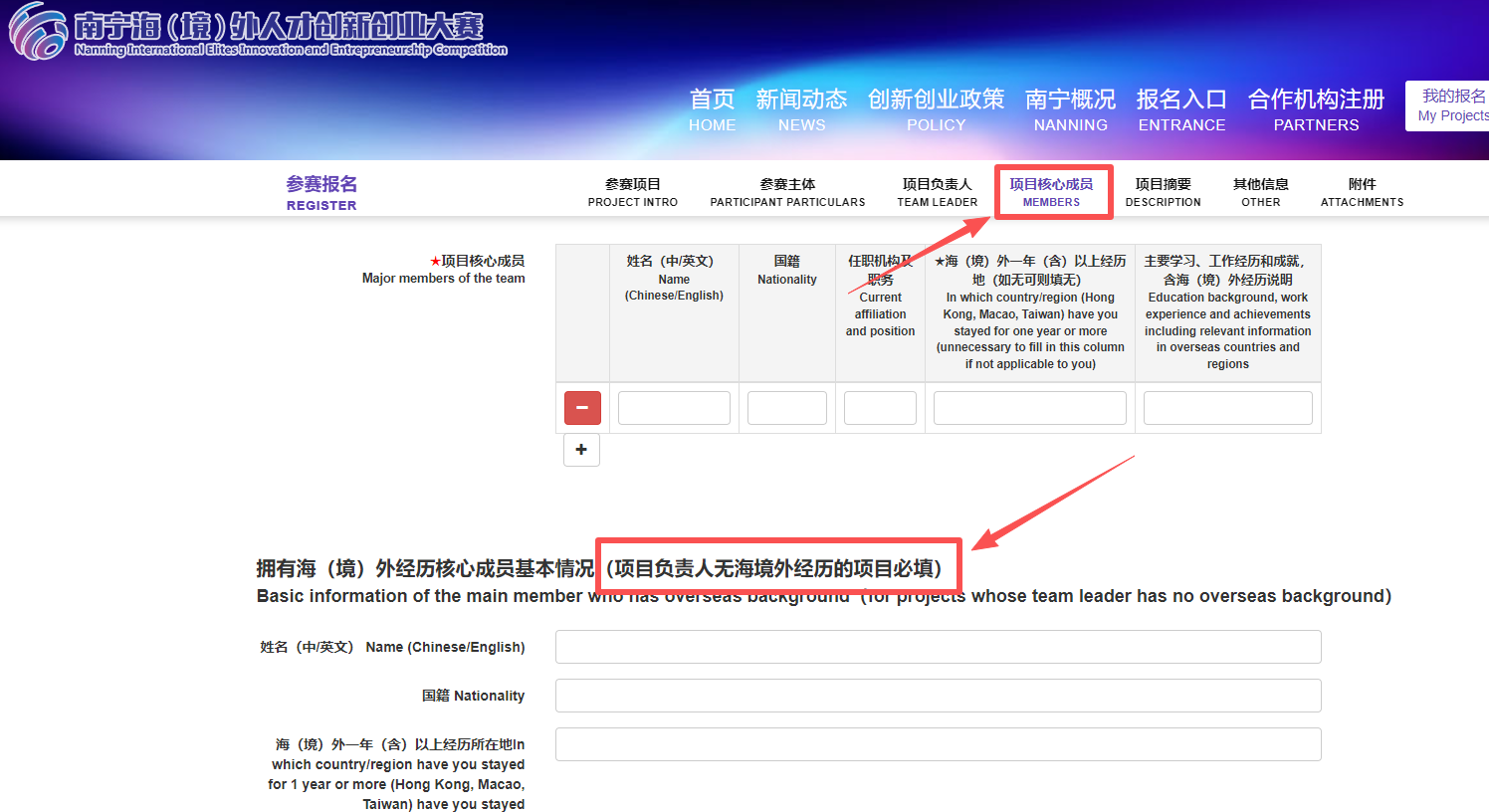This screenshot has width=1489, height=812.
Task: Click the competition logo in header
Action: 259,31
